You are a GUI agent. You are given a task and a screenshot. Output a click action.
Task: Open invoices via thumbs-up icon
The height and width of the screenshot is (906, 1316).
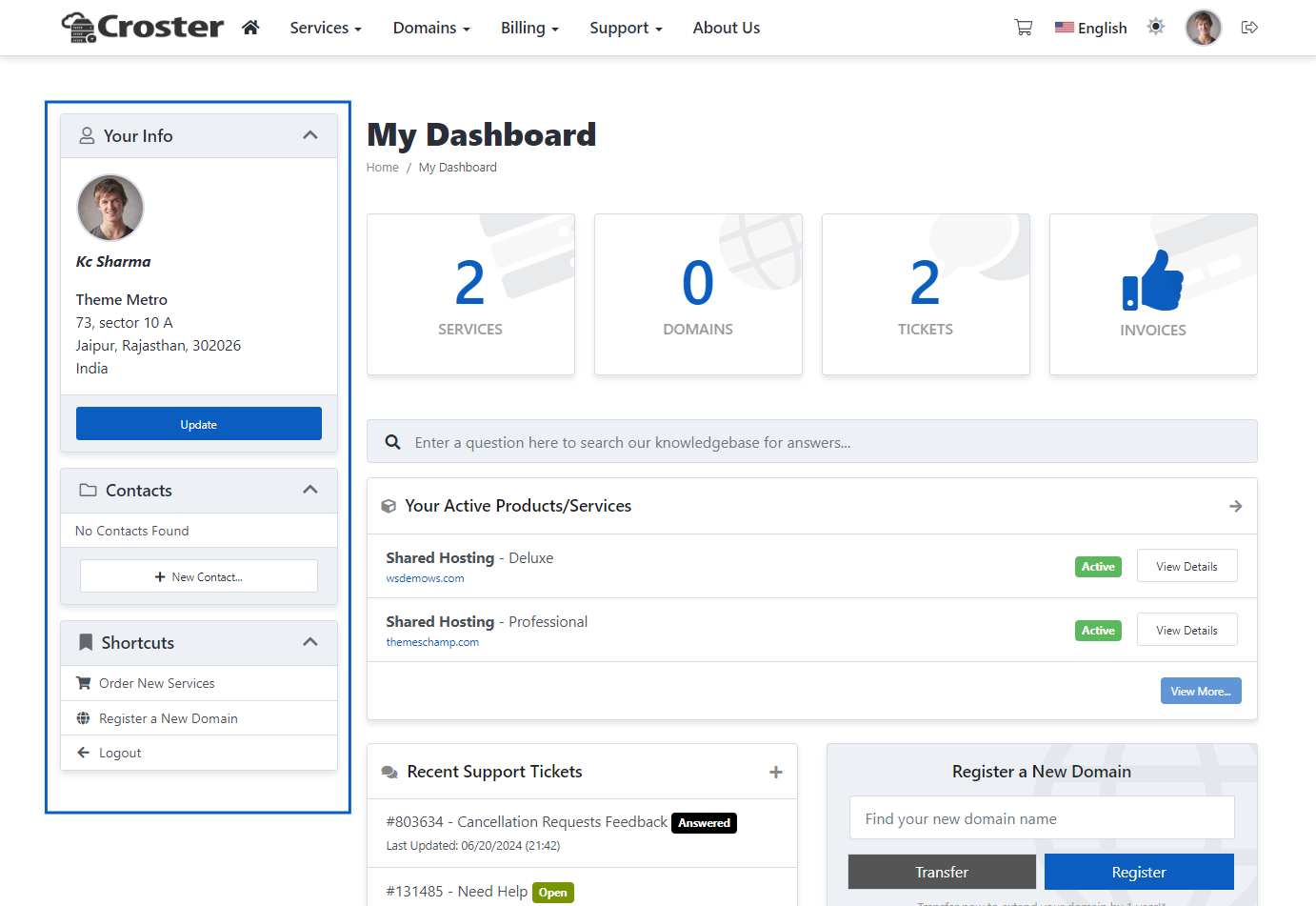coord(1152,281)
